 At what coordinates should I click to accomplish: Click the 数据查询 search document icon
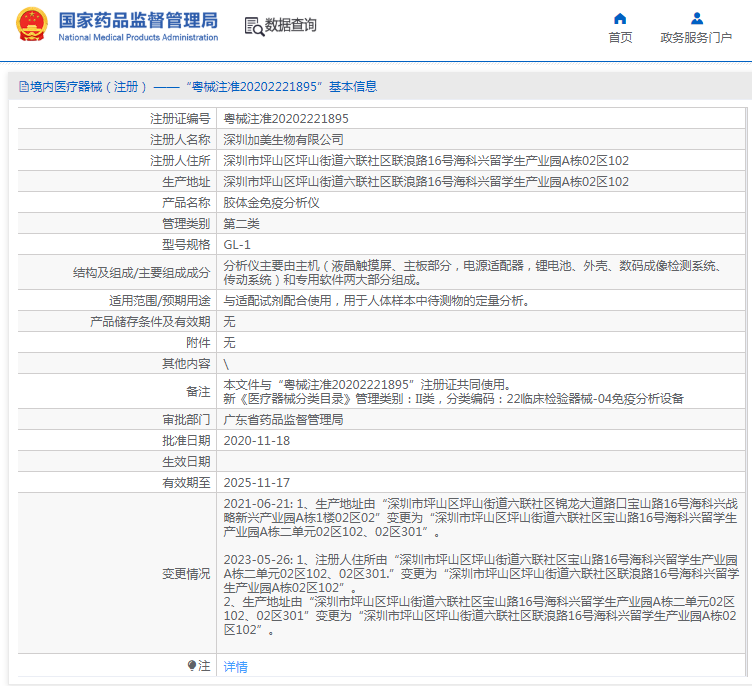pyautogui.click(x=254, y=26)
